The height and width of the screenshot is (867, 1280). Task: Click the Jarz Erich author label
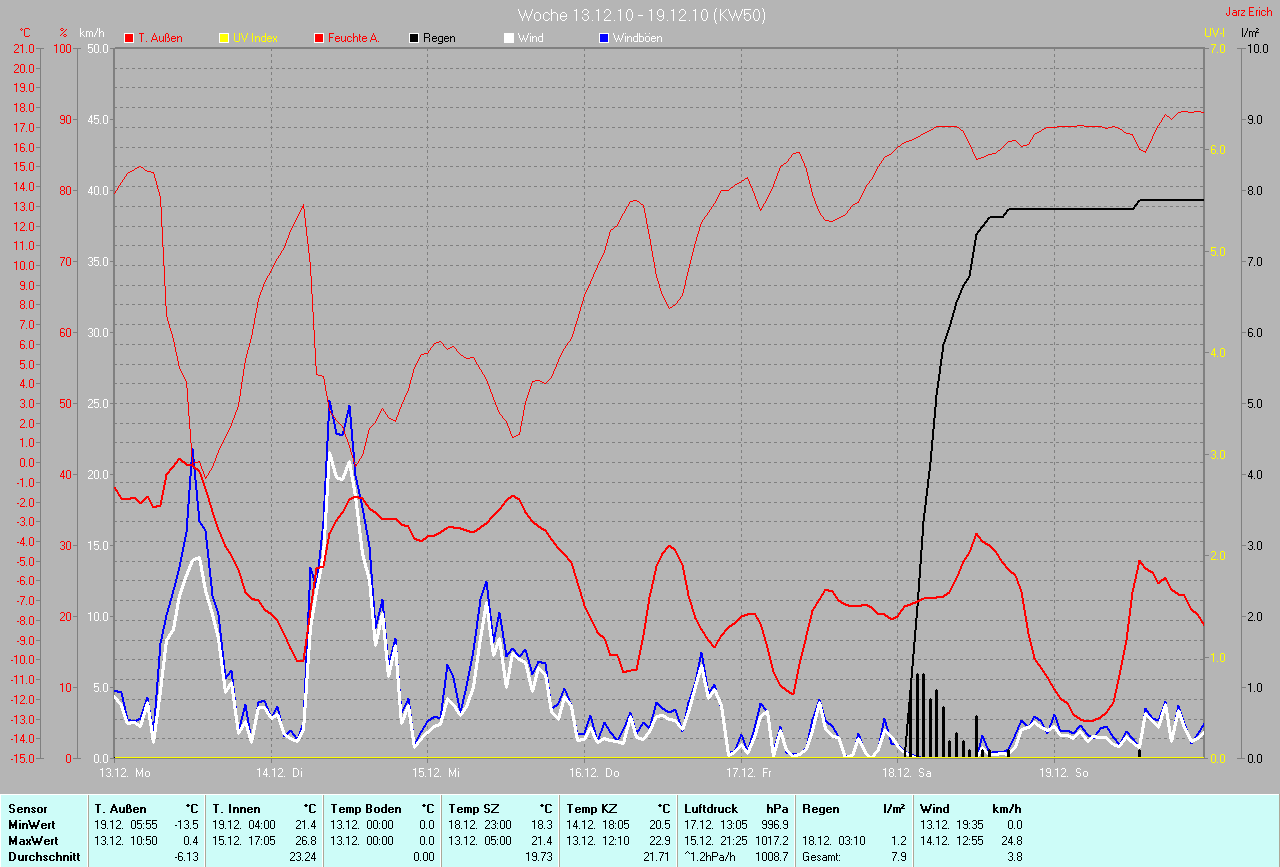click(x=1249, y=12)
